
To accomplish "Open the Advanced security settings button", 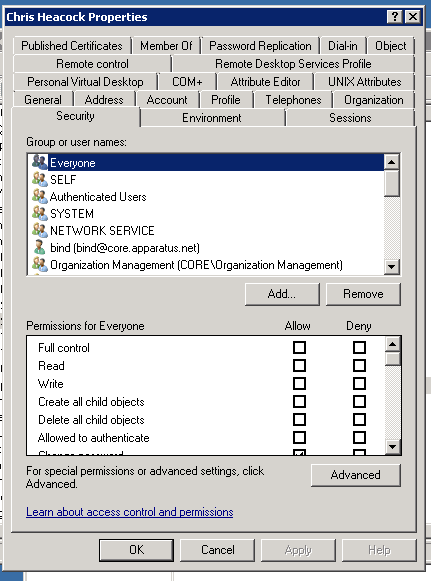I will tap(356, 475).
